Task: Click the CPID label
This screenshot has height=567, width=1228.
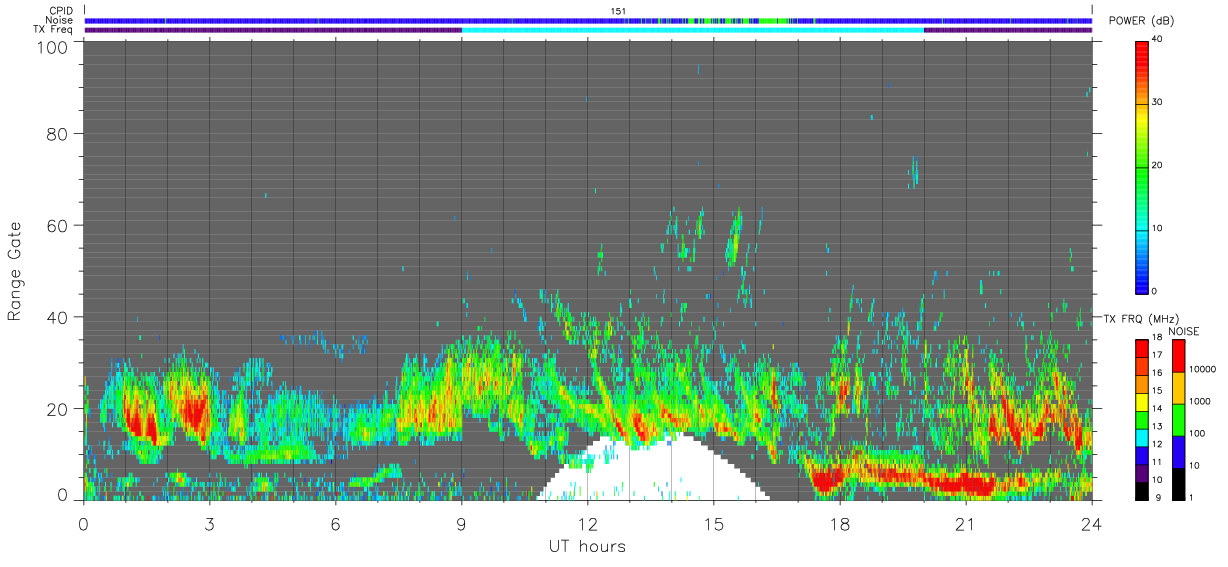Action: coord(61,11)
